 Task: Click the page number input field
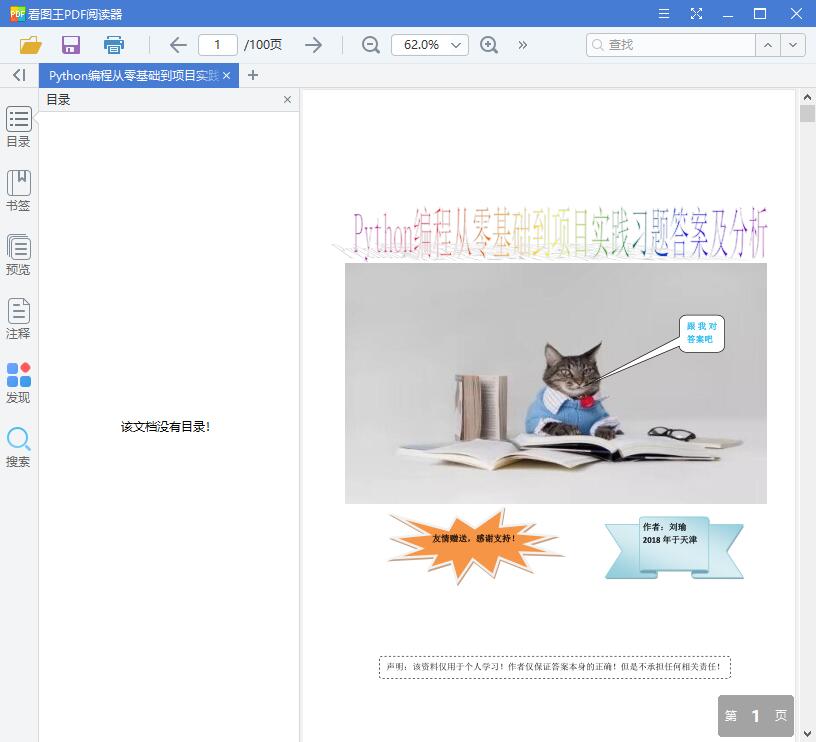click(x=218, y=45)
